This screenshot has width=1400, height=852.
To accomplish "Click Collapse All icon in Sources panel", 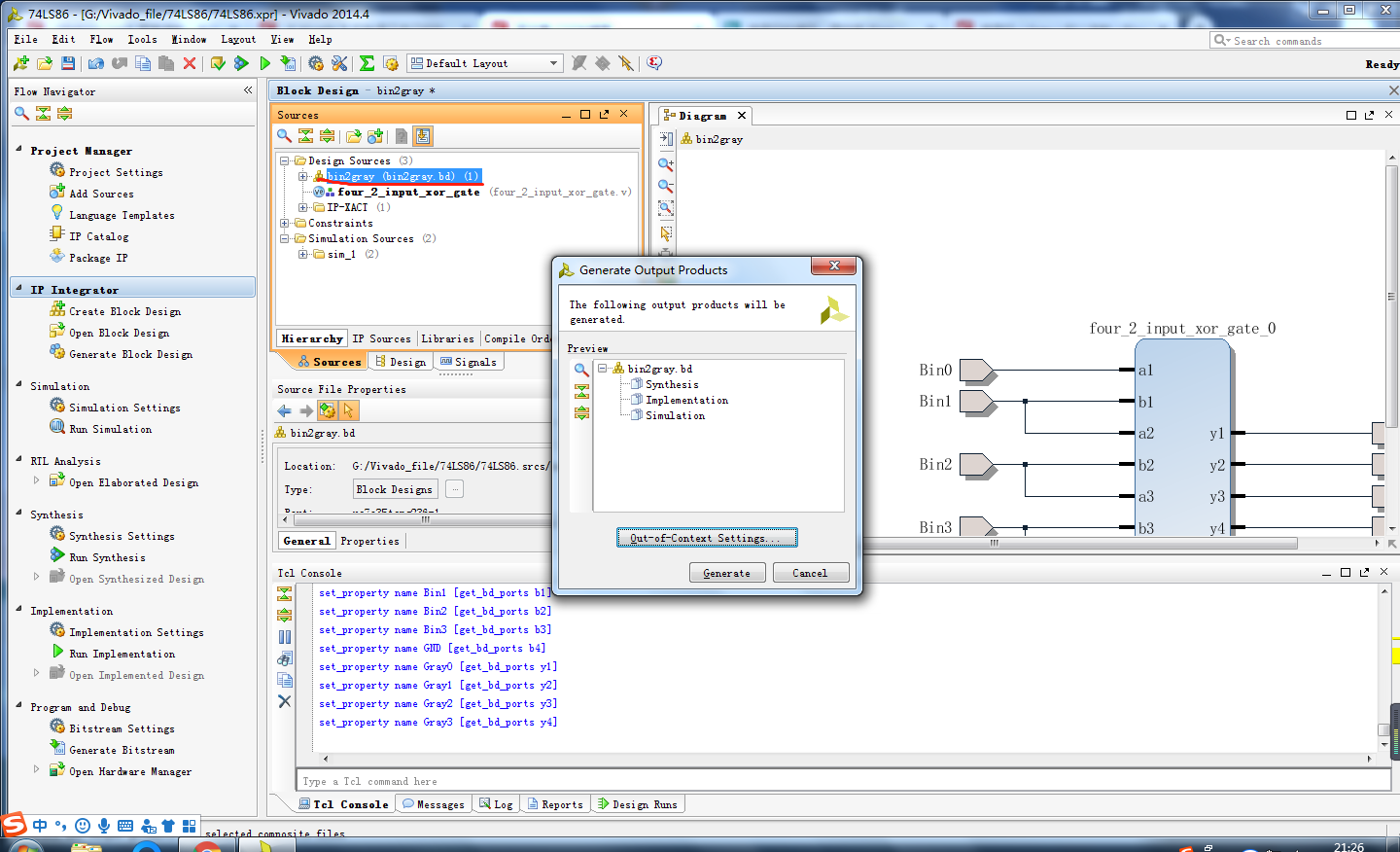I will (305, 136).
